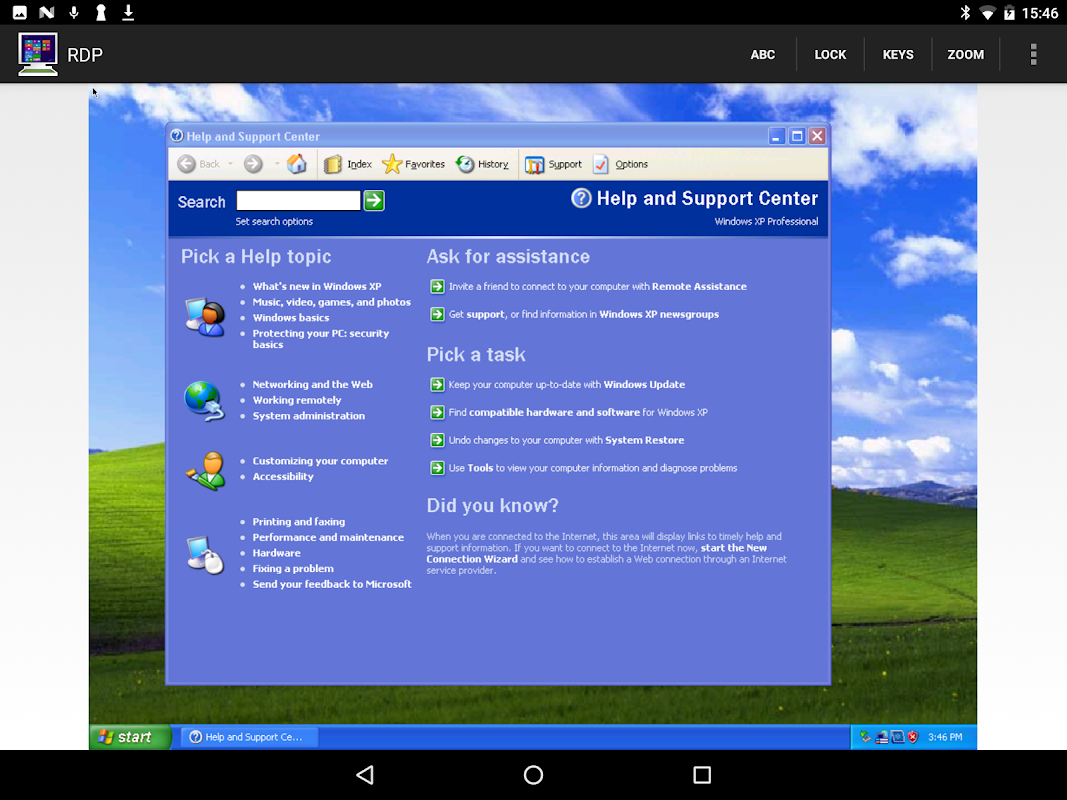Click the Remote Assistance invitation link text

click(597, 286)
